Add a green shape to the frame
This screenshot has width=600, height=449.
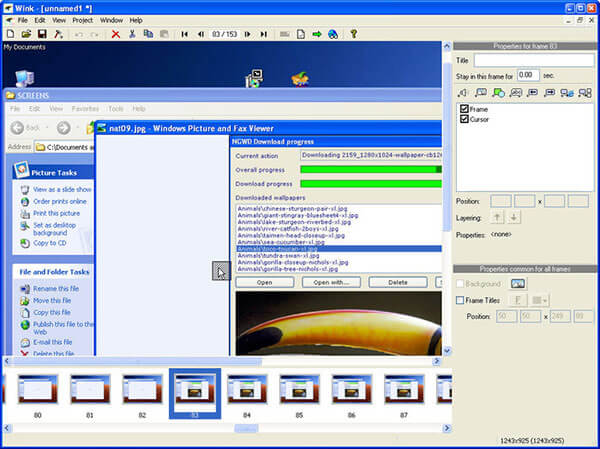(498, 93)
